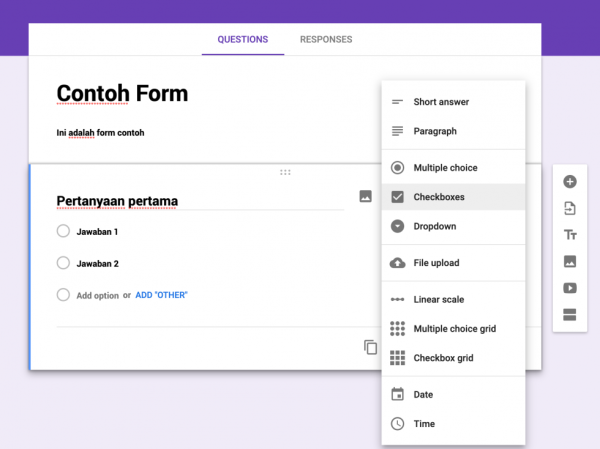
Task: Choose Multiple choice question type
Action: tap(453, 168)
